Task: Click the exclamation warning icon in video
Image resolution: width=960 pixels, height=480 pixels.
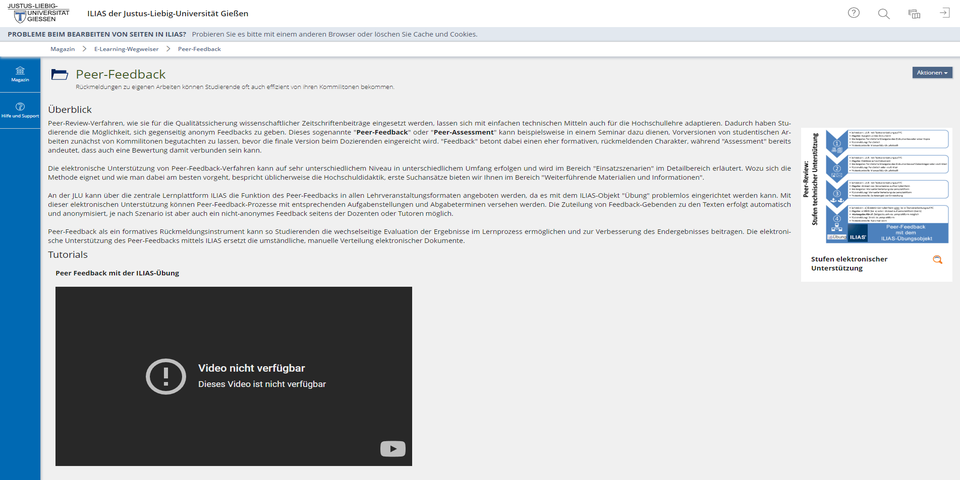Action: pos(165,376)
